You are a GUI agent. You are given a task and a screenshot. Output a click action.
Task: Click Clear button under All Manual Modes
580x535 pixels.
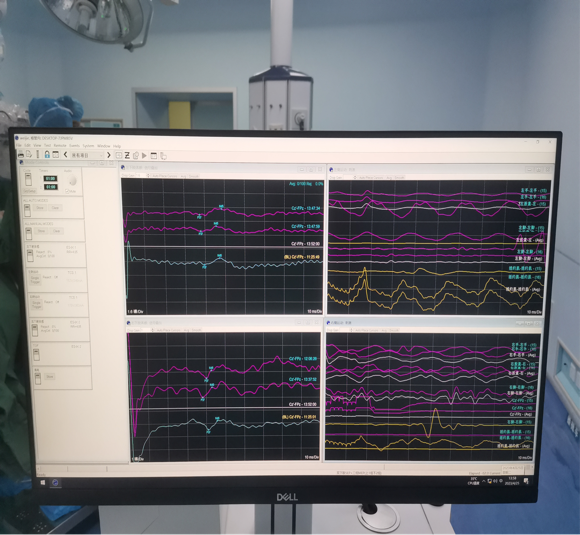tap(57, 231)
